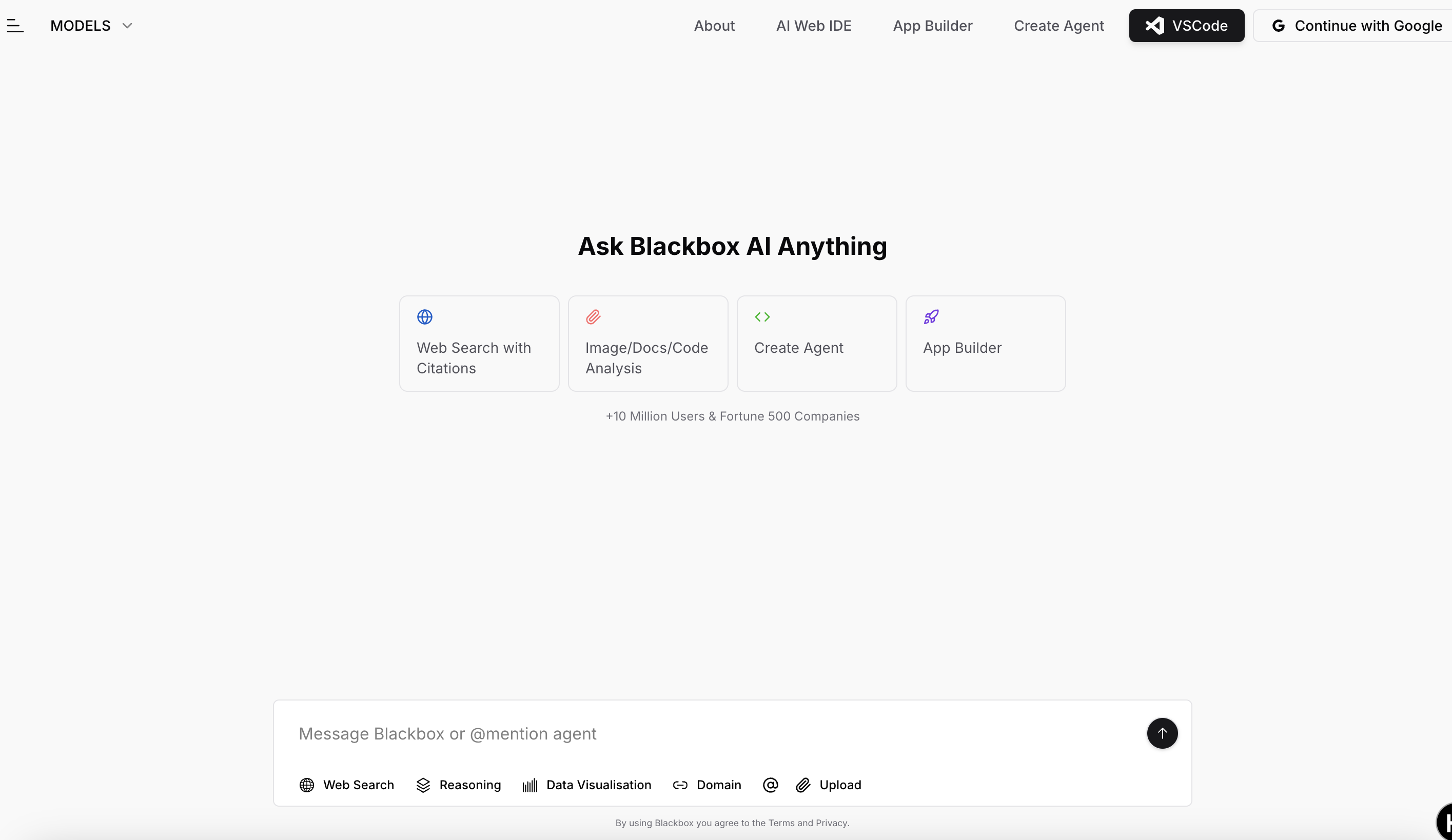Select the App Builder card
This screenshot has width=1452, height=840.
coord(985,344)
